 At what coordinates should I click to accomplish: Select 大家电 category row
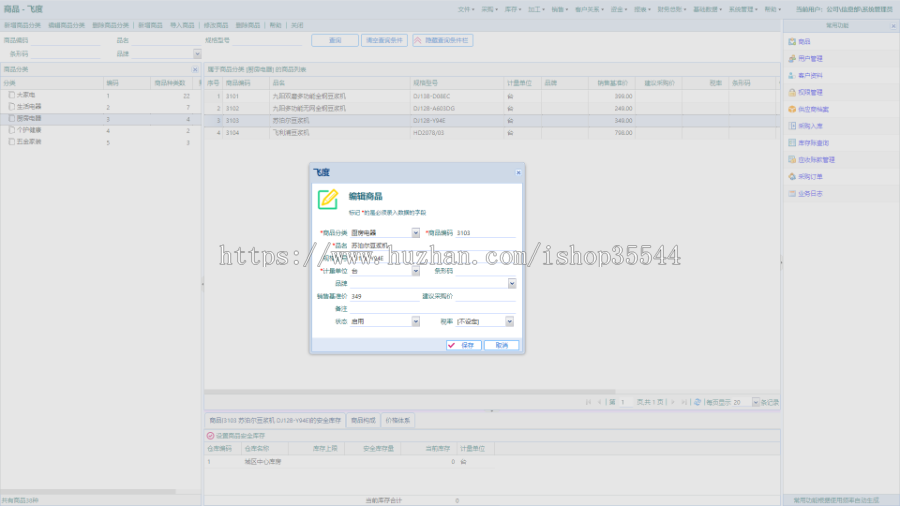tap(100, 95)
